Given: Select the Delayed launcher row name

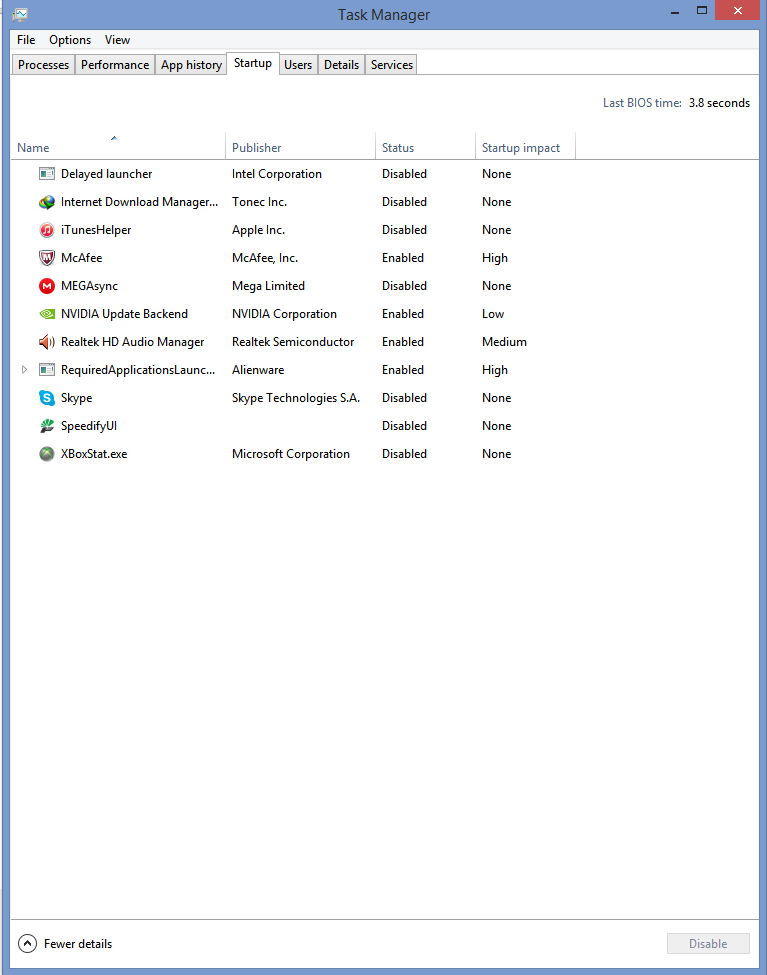Looking at the screenshot, I should point(106,174).
